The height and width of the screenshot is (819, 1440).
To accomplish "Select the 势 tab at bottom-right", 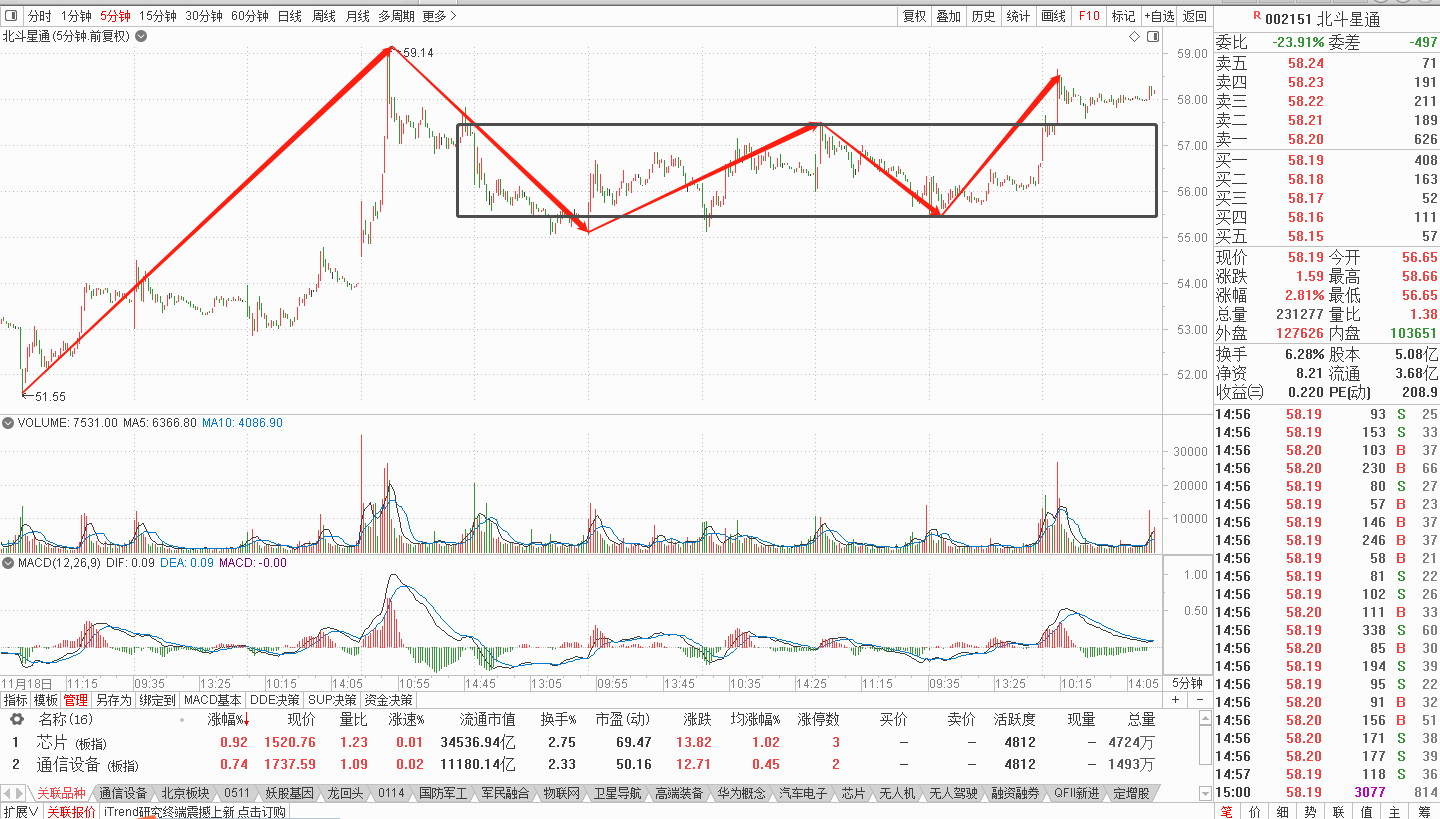I will 1311,811.
